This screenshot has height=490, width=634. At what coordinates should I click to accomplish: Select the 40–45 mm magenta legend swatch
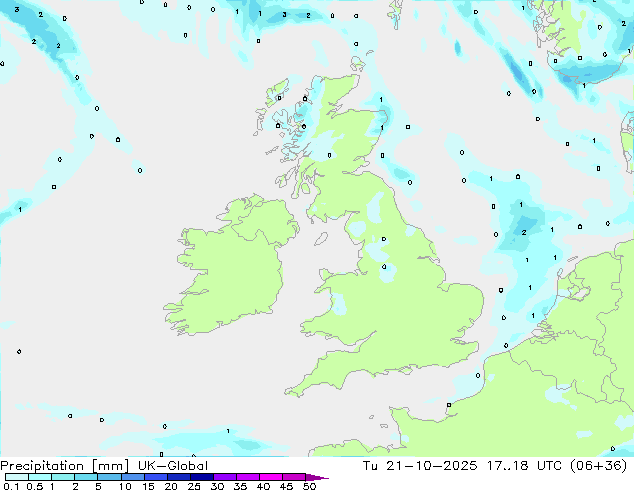[x=271, y=477]
